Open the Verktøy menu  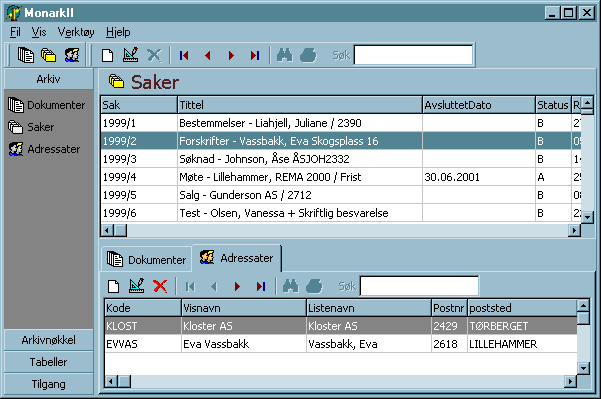coord(76,32)
